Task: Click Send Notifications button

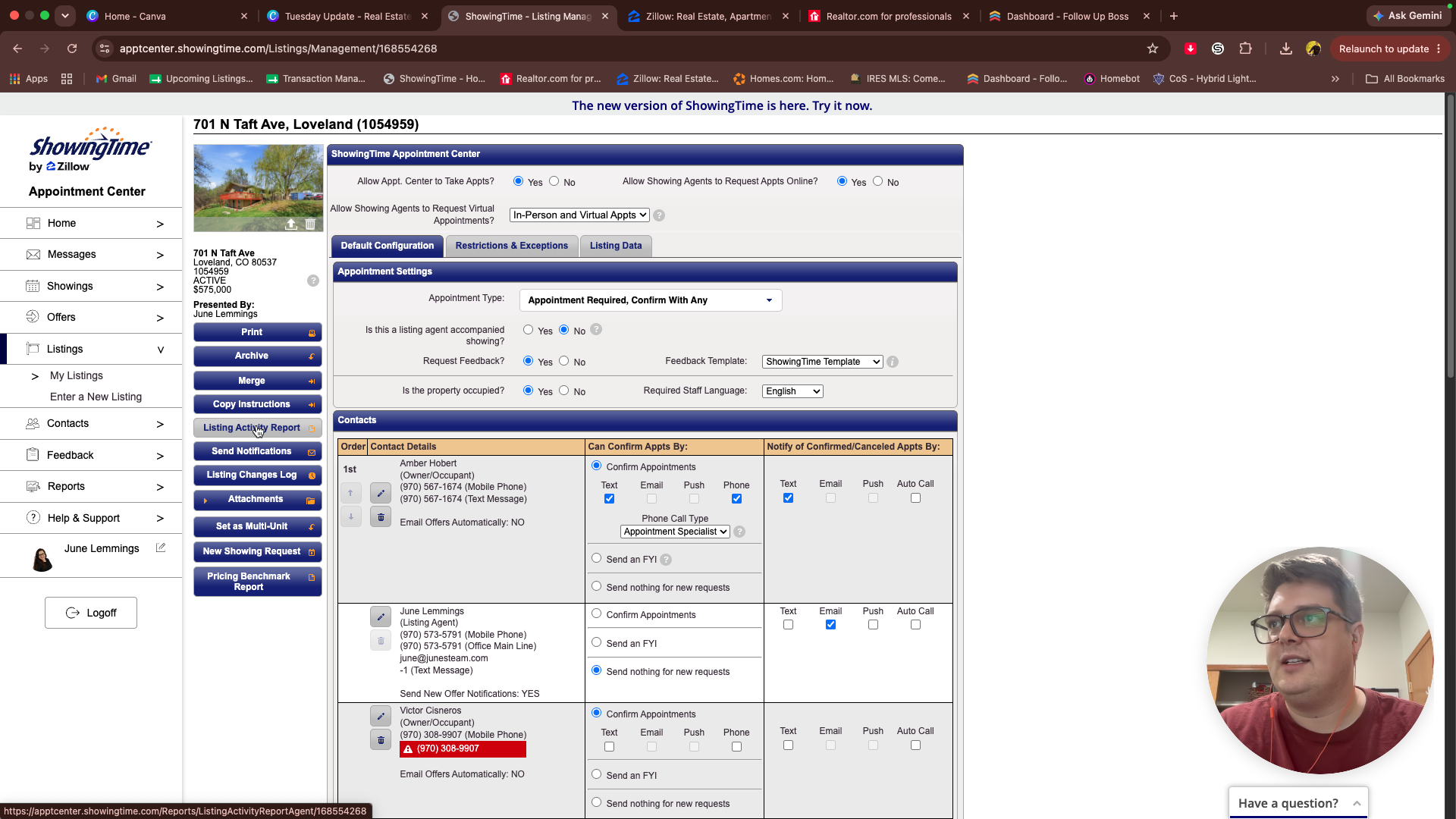Action: [x=258, y=451]
